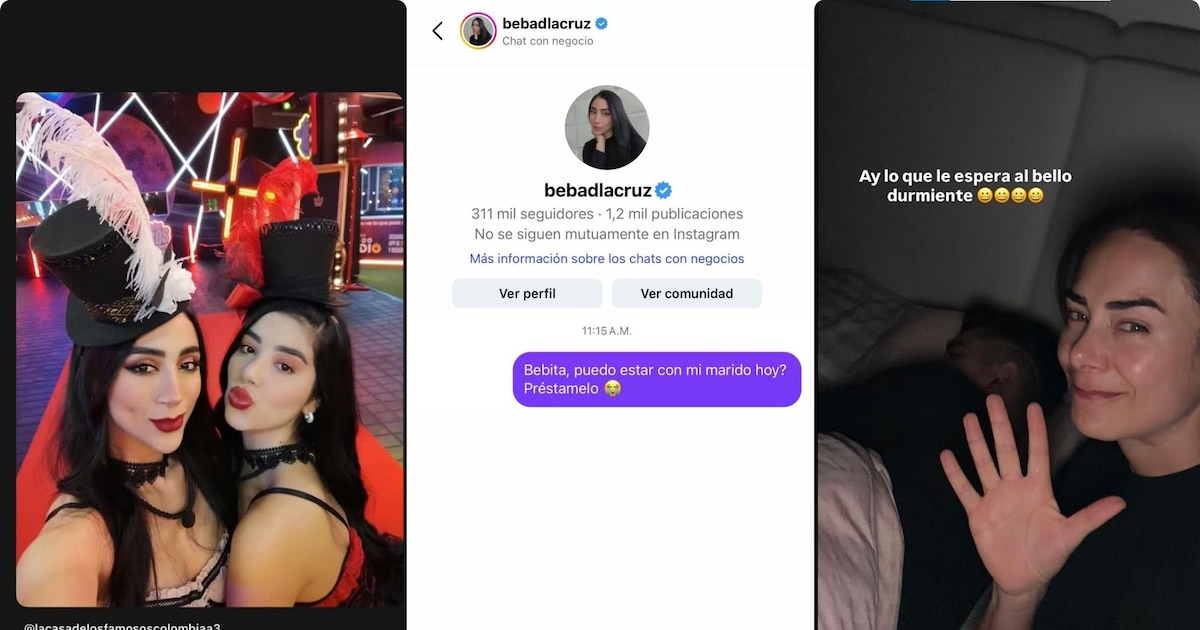The width and height of the screenshot is (1200, 630).
Task: Open the Ver comunidad button
Action: click(x=687, y=293)
